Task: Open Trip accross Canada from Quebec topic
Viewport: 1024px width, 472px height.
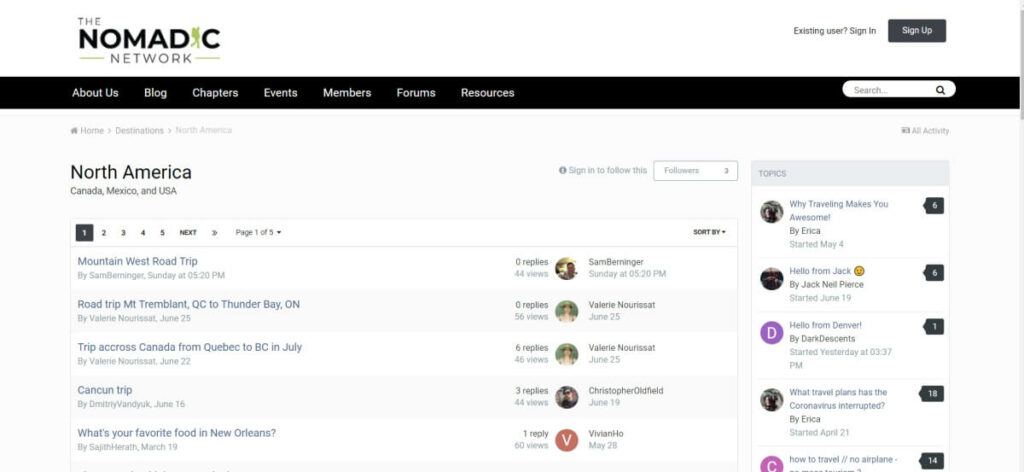Action: [x=189, y=347]
